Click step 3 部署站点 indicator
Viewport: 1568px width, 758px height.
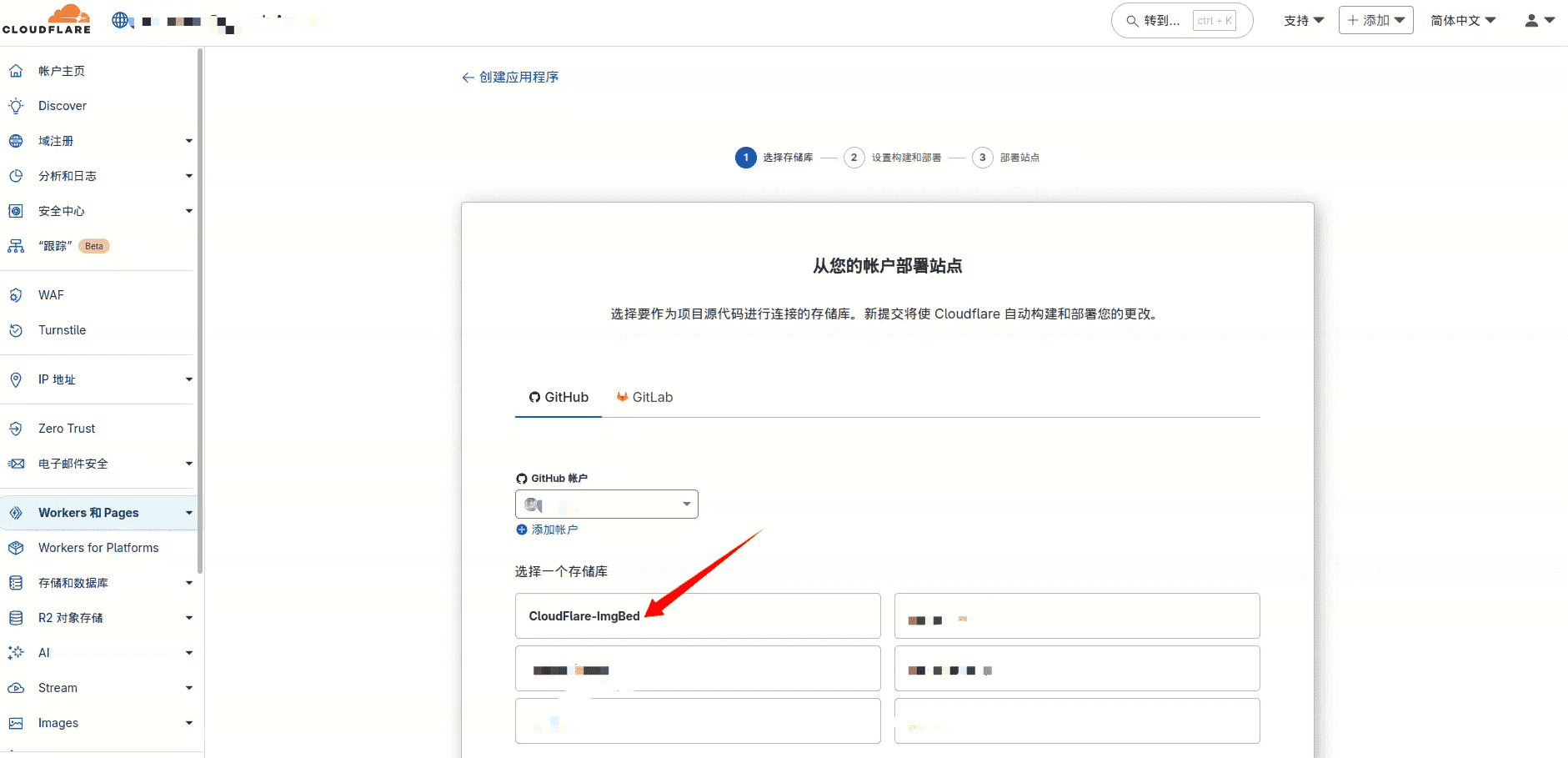click(x=1006, y=158)
